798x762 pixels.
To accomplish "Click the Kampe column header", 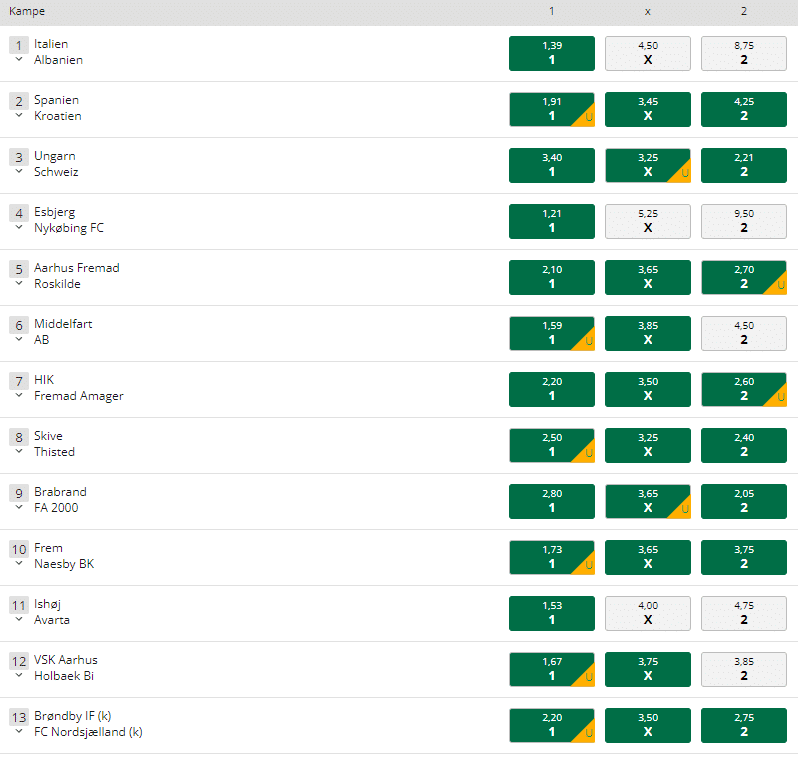I will click(27, 11).
